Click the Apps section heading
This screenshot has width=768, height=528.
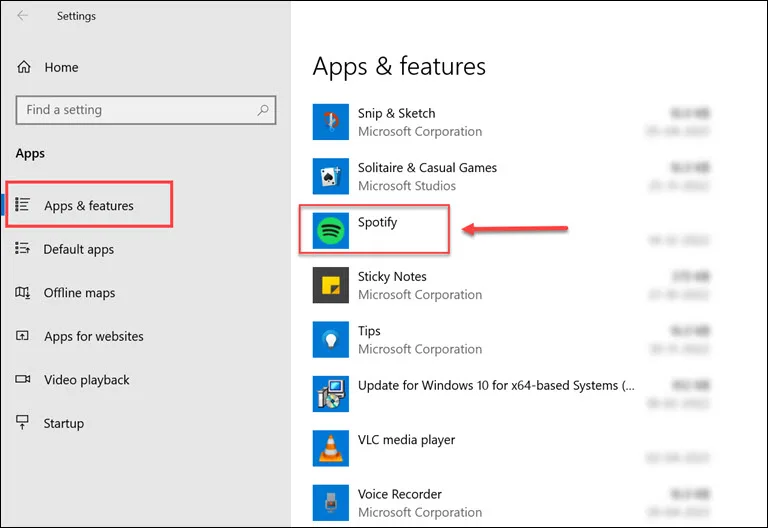(30, 154)
